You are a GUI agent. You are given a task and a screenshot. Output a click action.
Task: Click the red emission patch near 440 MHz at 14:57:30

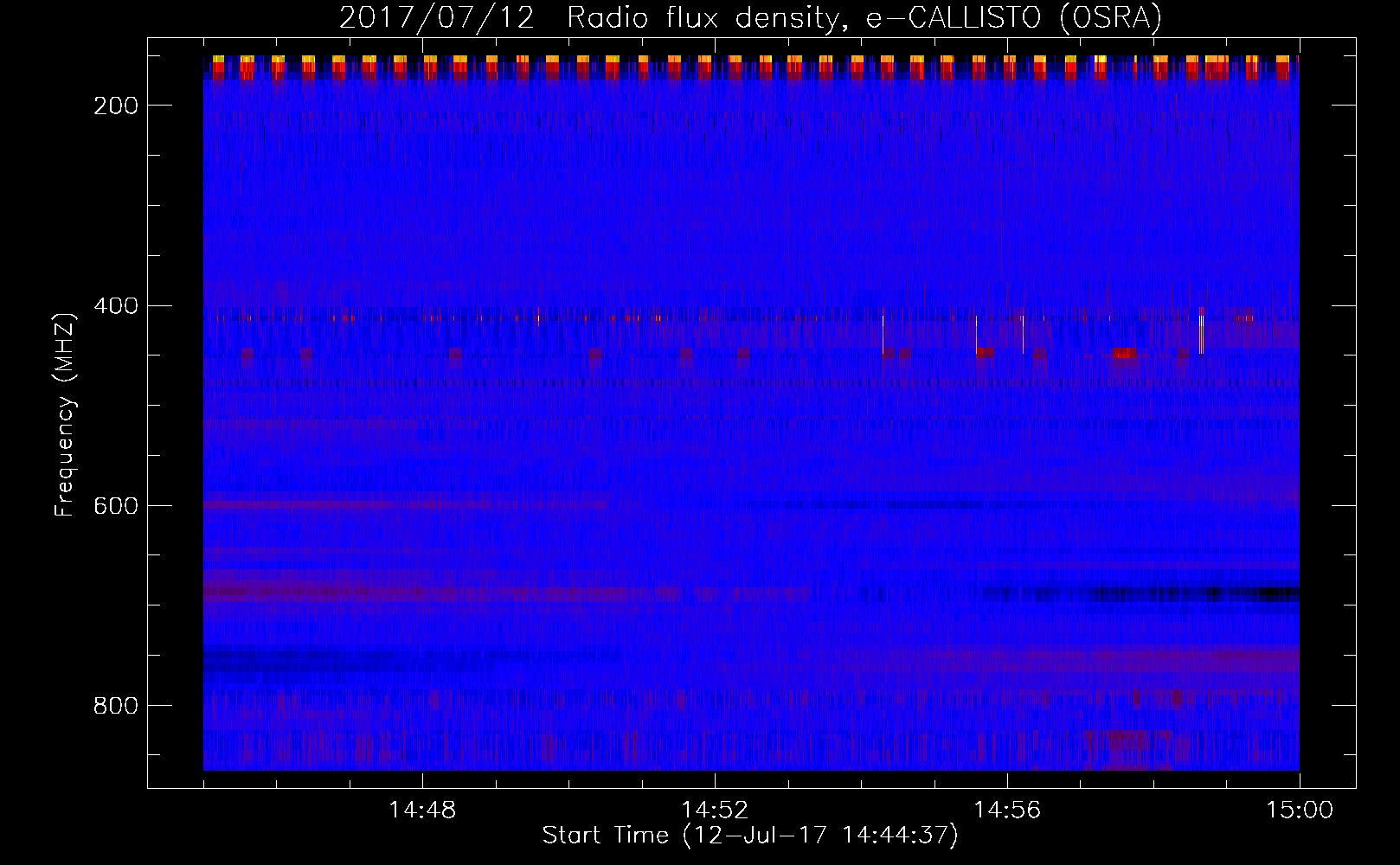tap(1124, 352)
